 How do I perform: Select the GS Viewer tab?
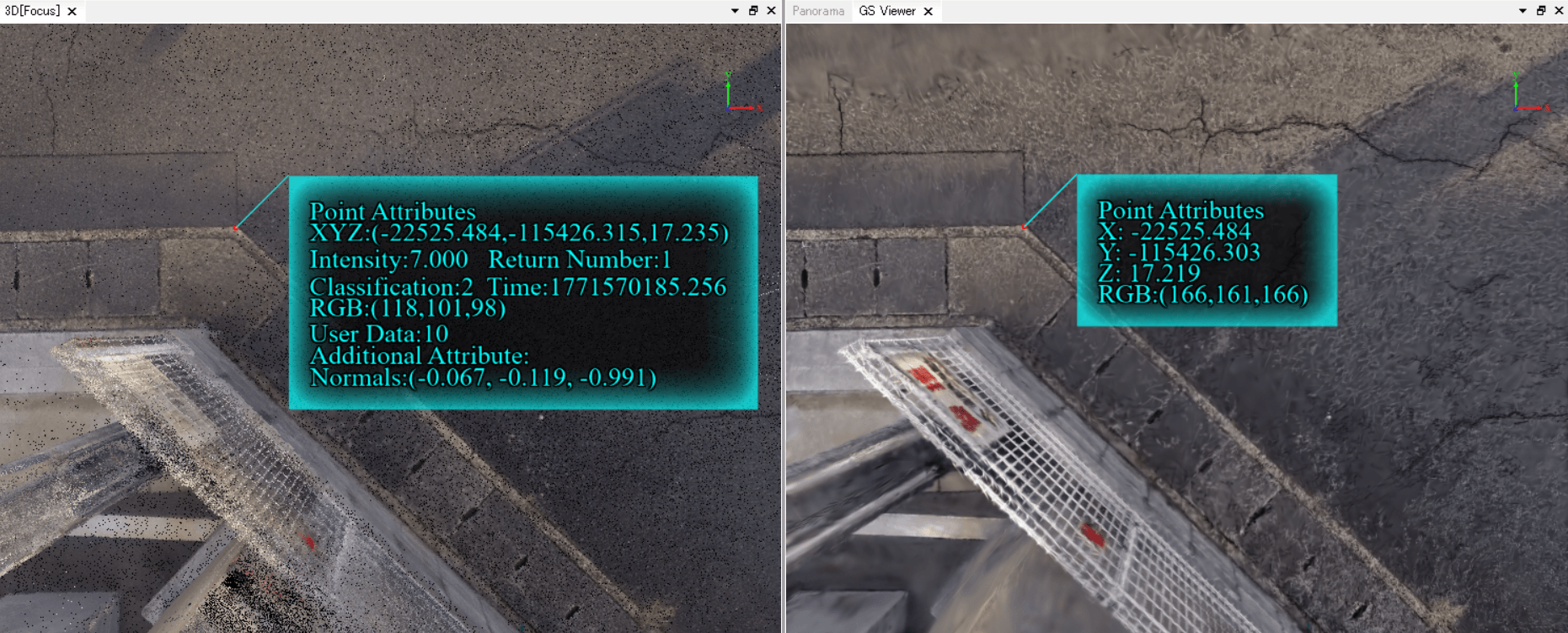pyautogui.click(x=886, y=11)
